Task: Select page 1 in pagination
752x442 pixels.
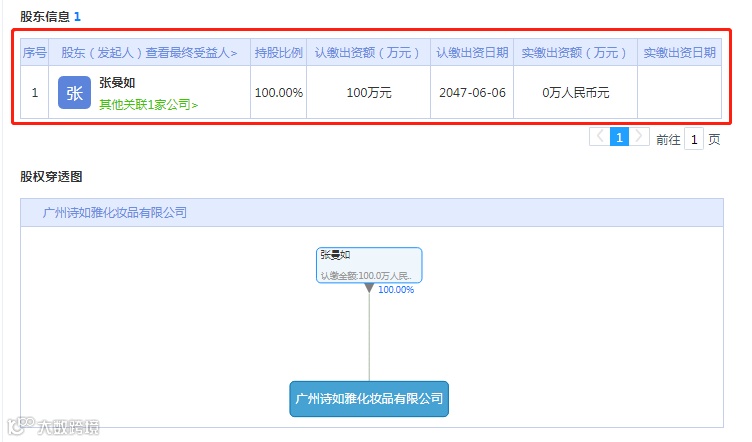Action: (x=619, y=137)
